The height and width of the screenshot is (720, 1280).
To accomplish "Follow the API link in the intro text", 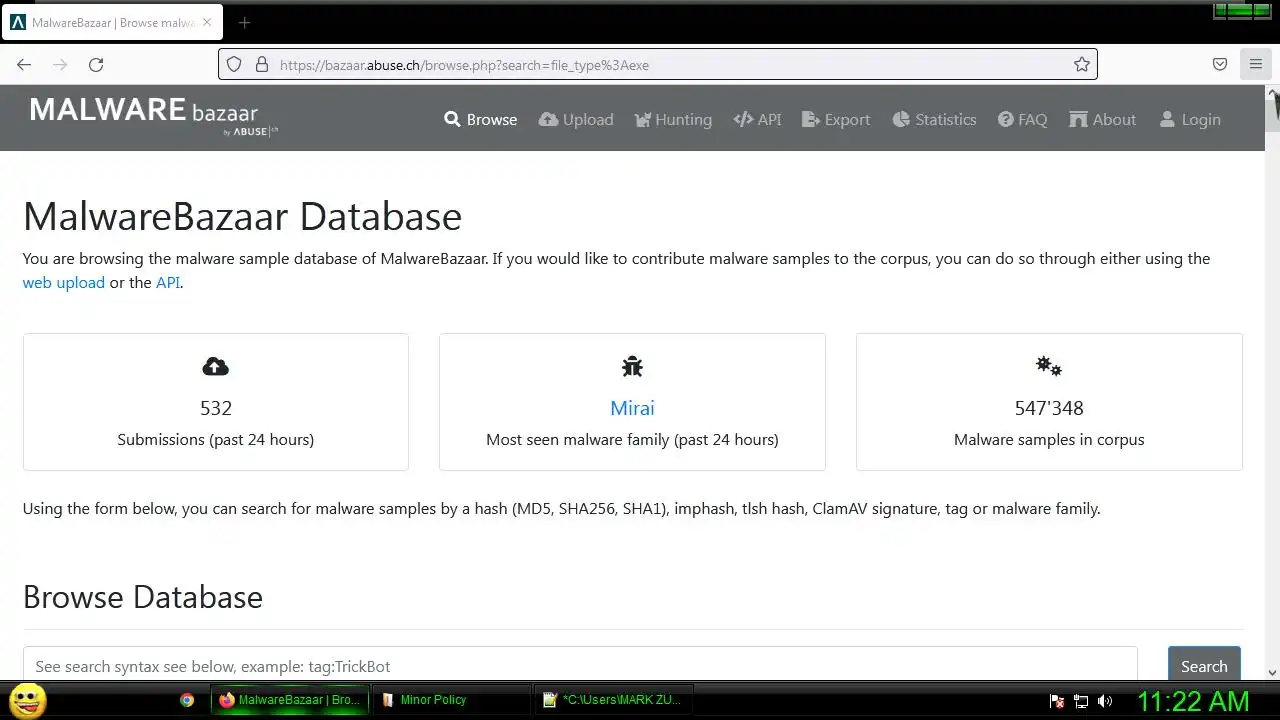I will [168, 282].
